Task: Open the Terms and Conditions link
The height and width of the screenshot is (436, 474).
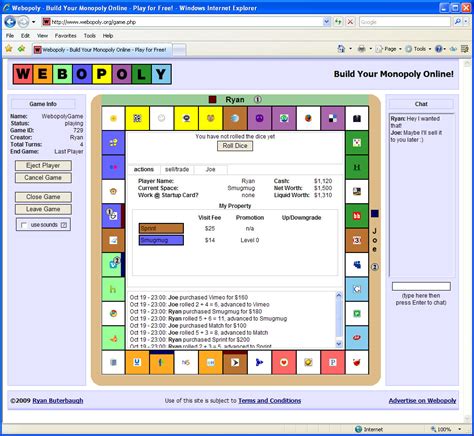Action: click(270, 400)
